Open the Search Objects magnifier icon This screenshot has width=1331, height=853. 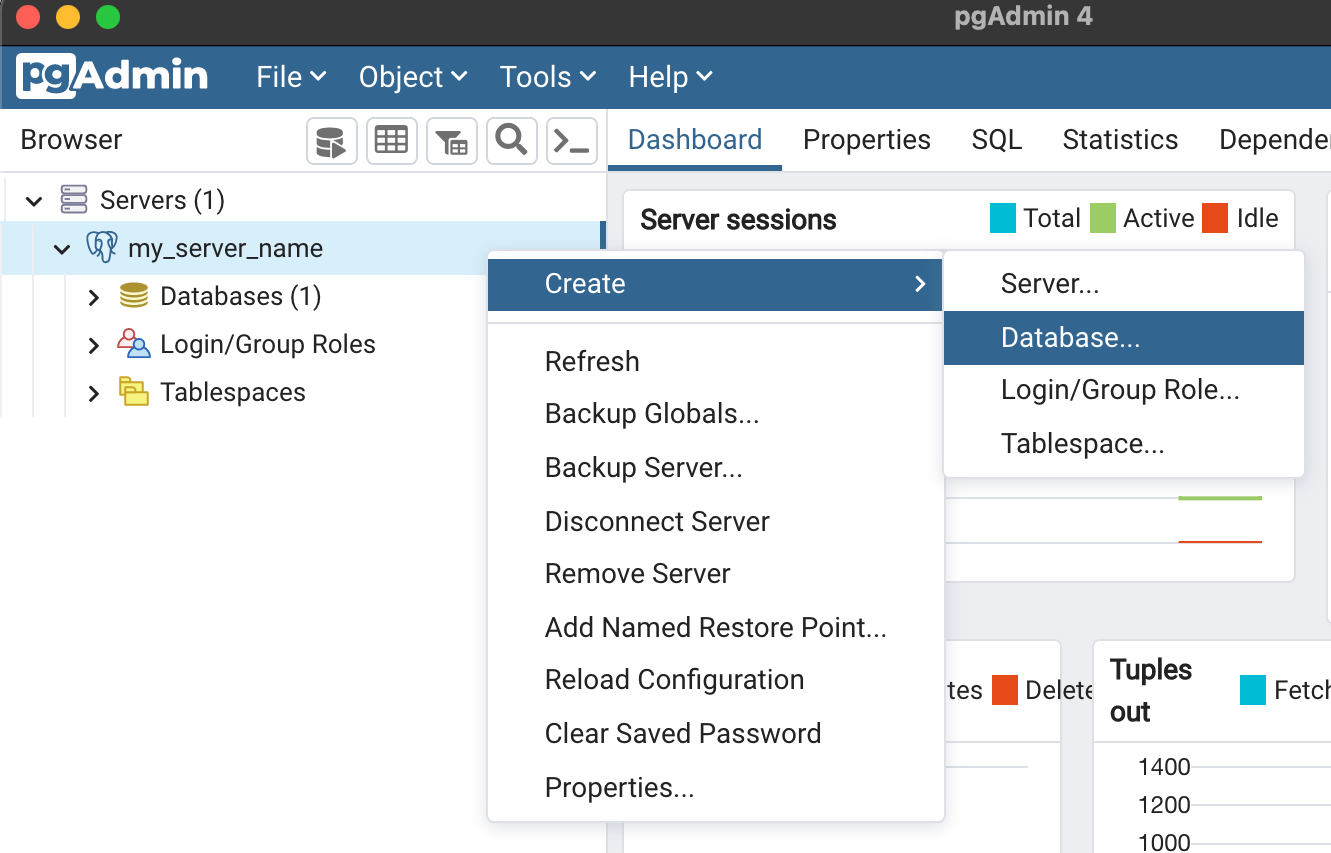[511, 140]
